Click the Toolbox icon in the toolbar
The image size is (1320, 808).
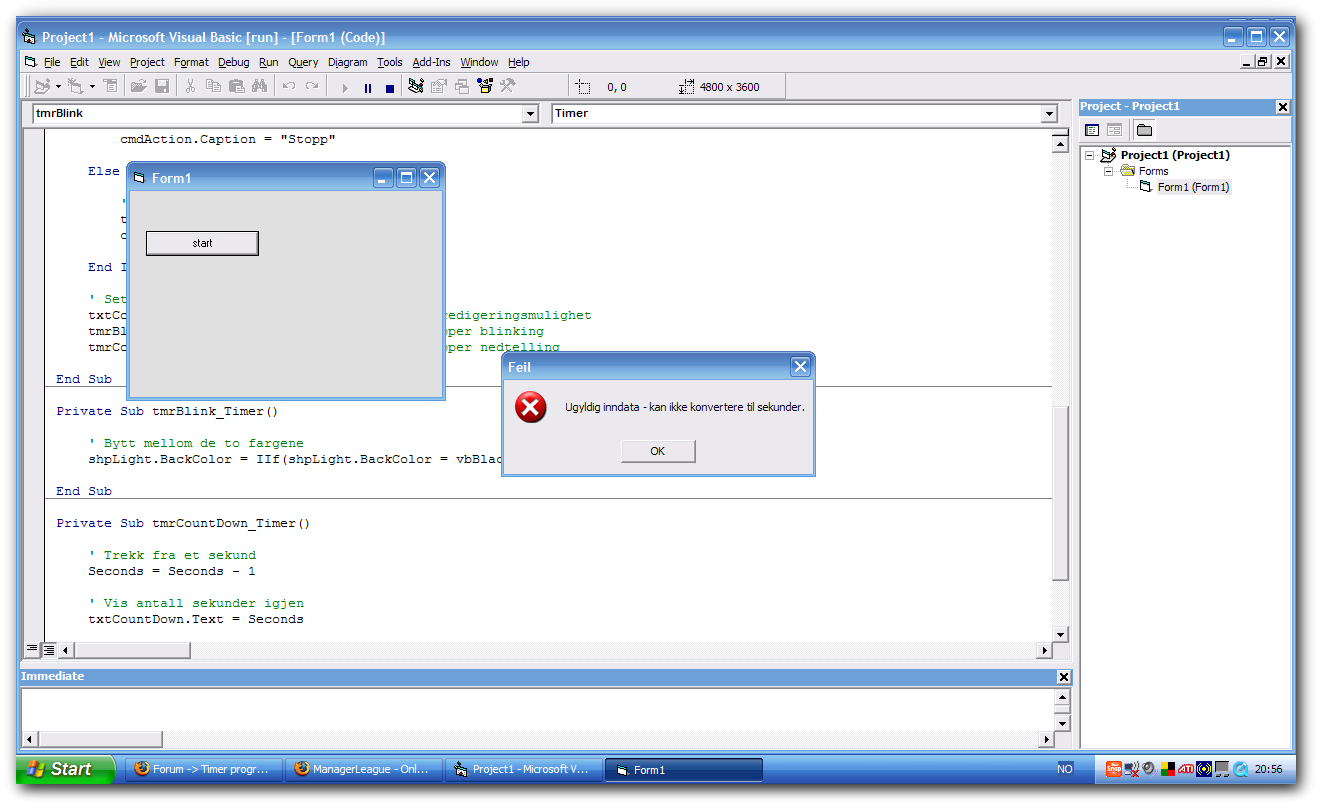[x=508, y=87]
